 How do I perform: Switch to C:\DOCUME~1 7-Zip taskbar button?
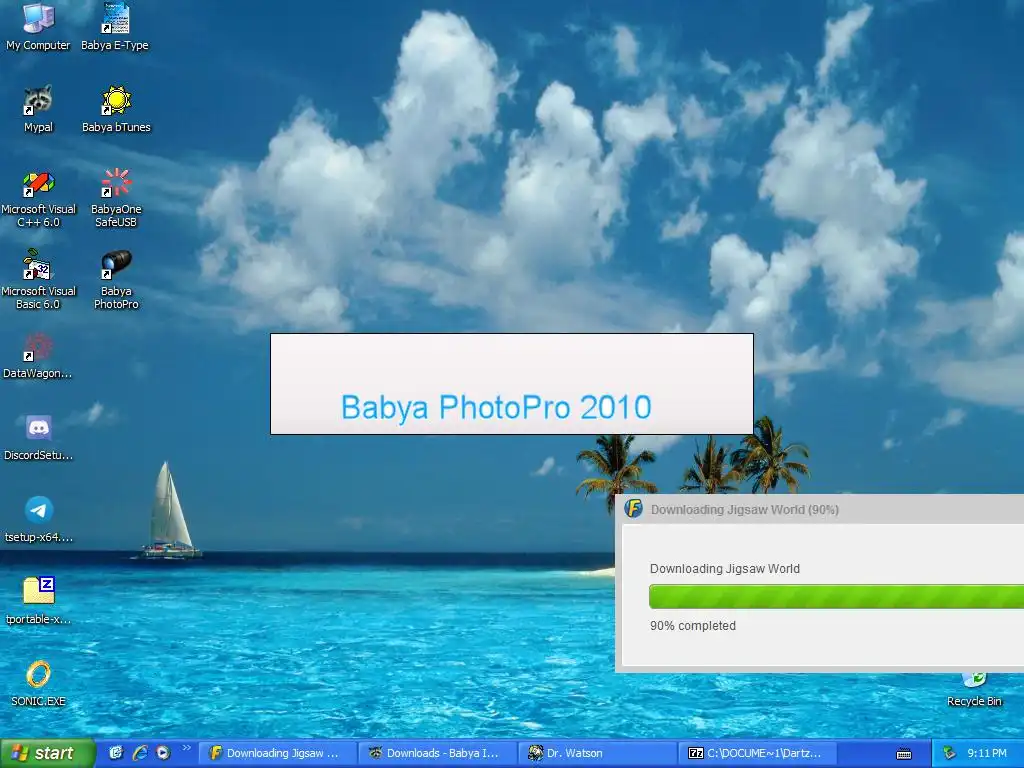pyautogui.click(x=758, y=753)
